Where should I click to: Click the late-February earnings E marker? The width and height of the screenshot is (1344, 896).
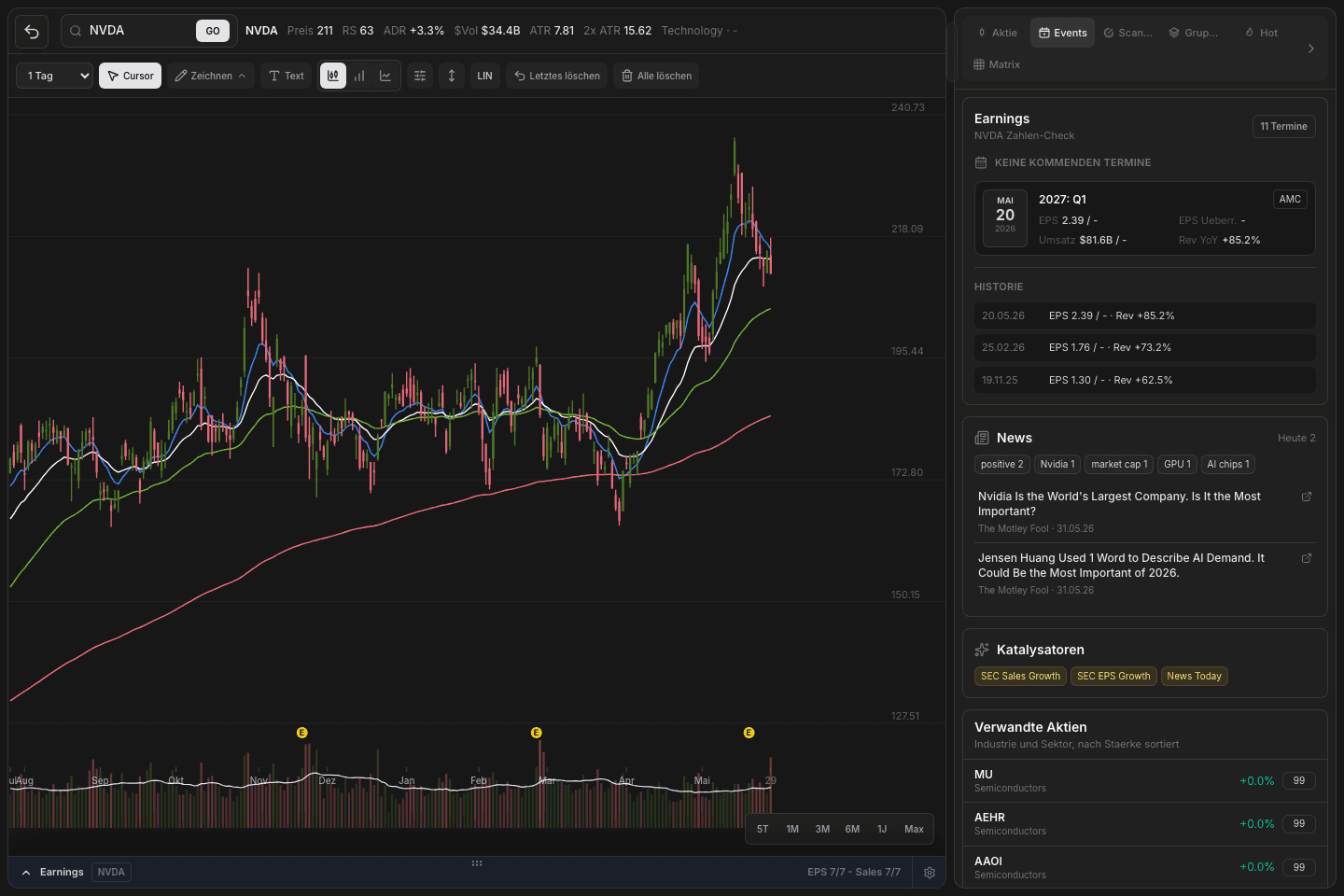(536, 733)
